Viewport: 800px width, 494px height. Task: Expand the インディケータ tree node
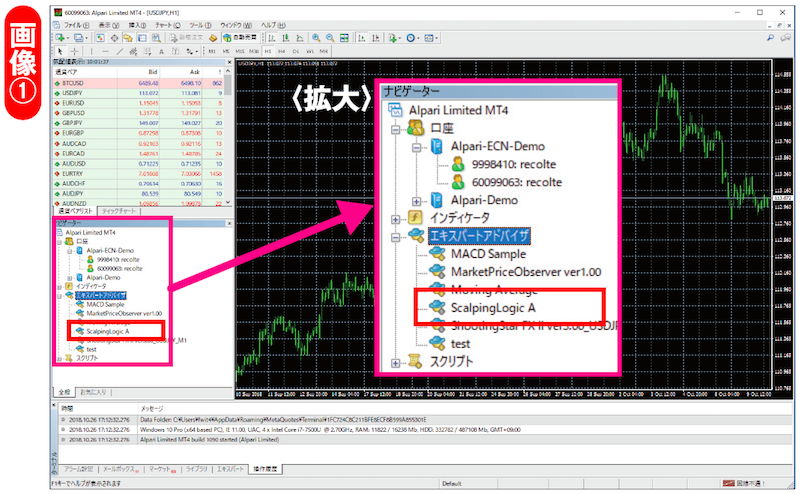click(60, 286)
